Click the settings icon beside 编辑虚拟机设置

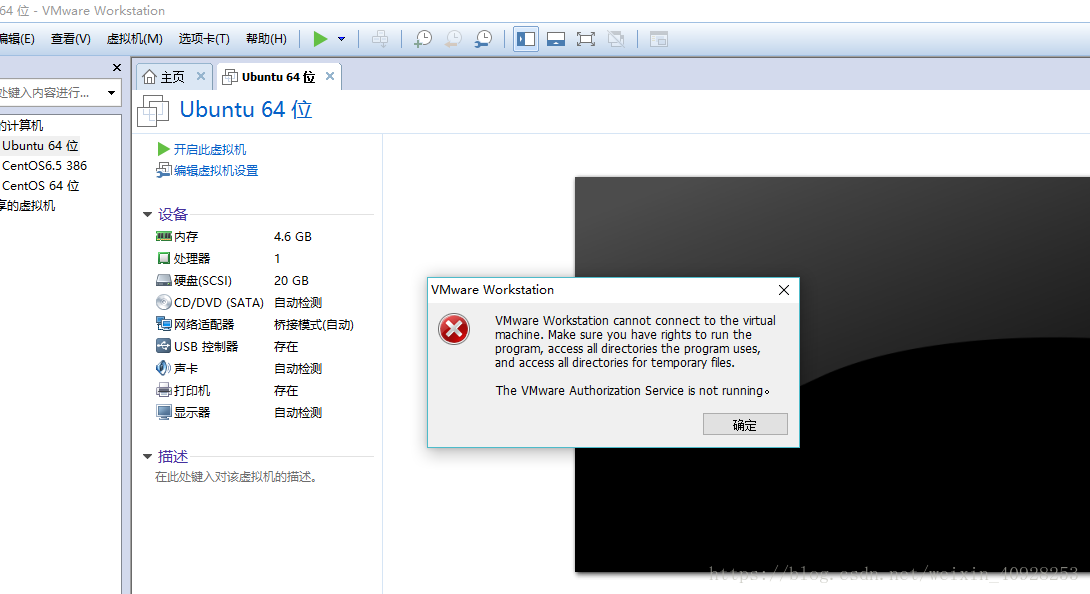pos(163,170)
